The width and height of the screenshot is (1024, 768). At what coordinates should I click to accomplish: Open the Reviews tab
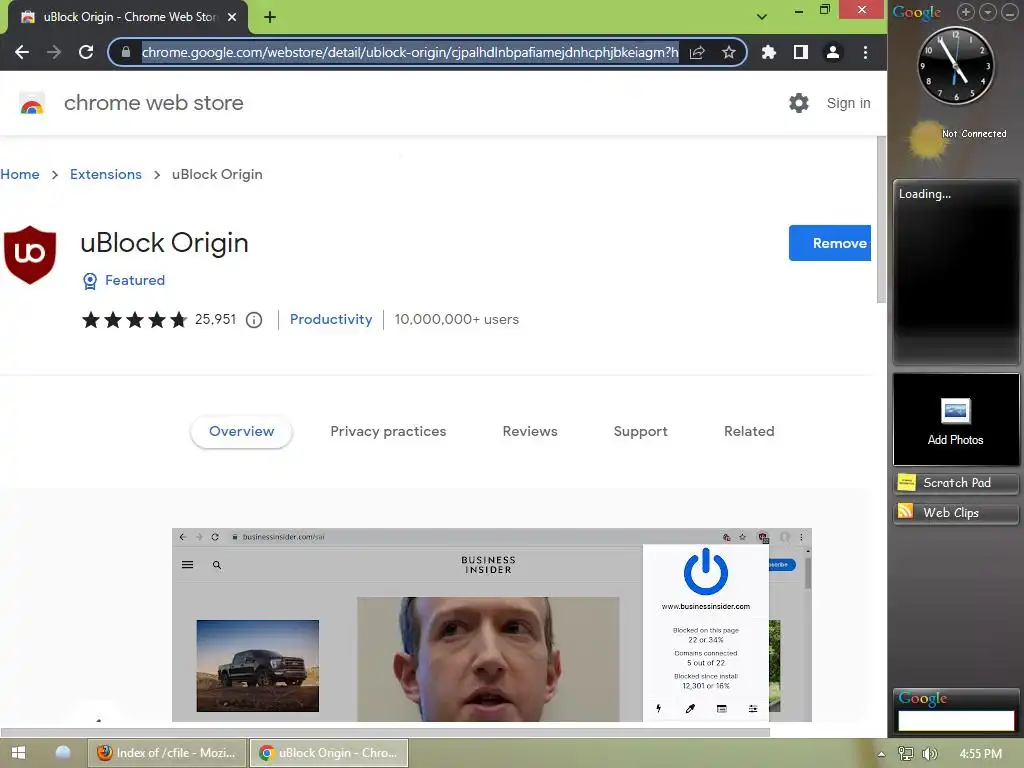click(x=530, y=431)
